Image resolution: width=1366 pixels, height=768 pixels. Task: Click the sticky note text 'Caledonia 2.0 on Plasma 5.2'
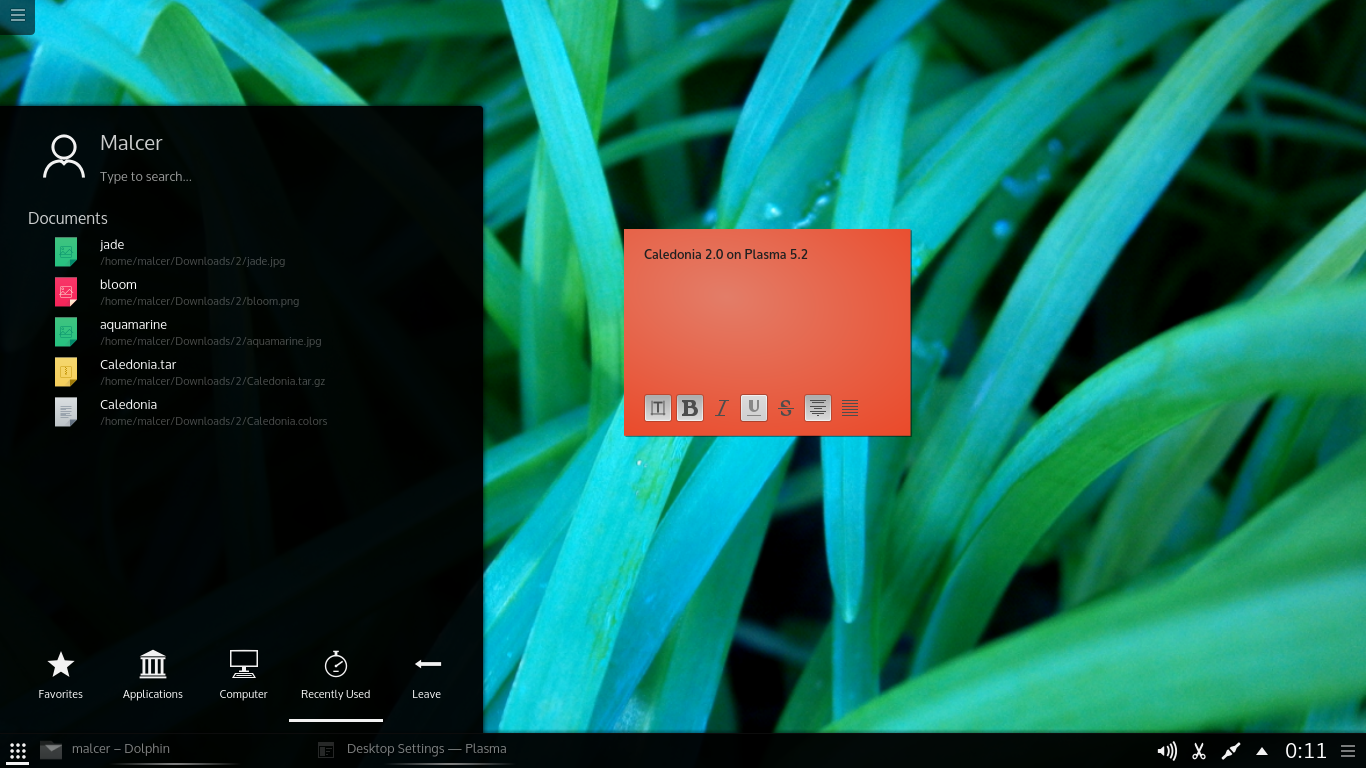726,255
